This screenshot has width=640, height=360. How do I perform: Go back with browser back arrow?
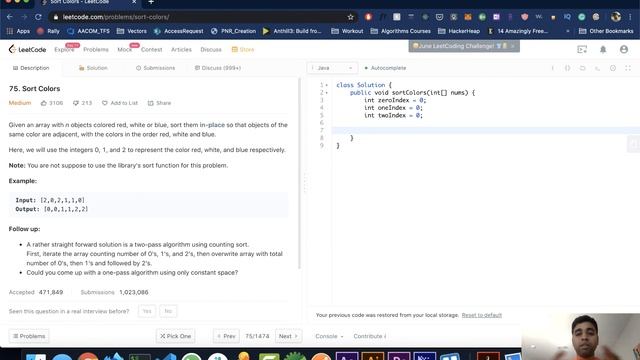point(10,17)
